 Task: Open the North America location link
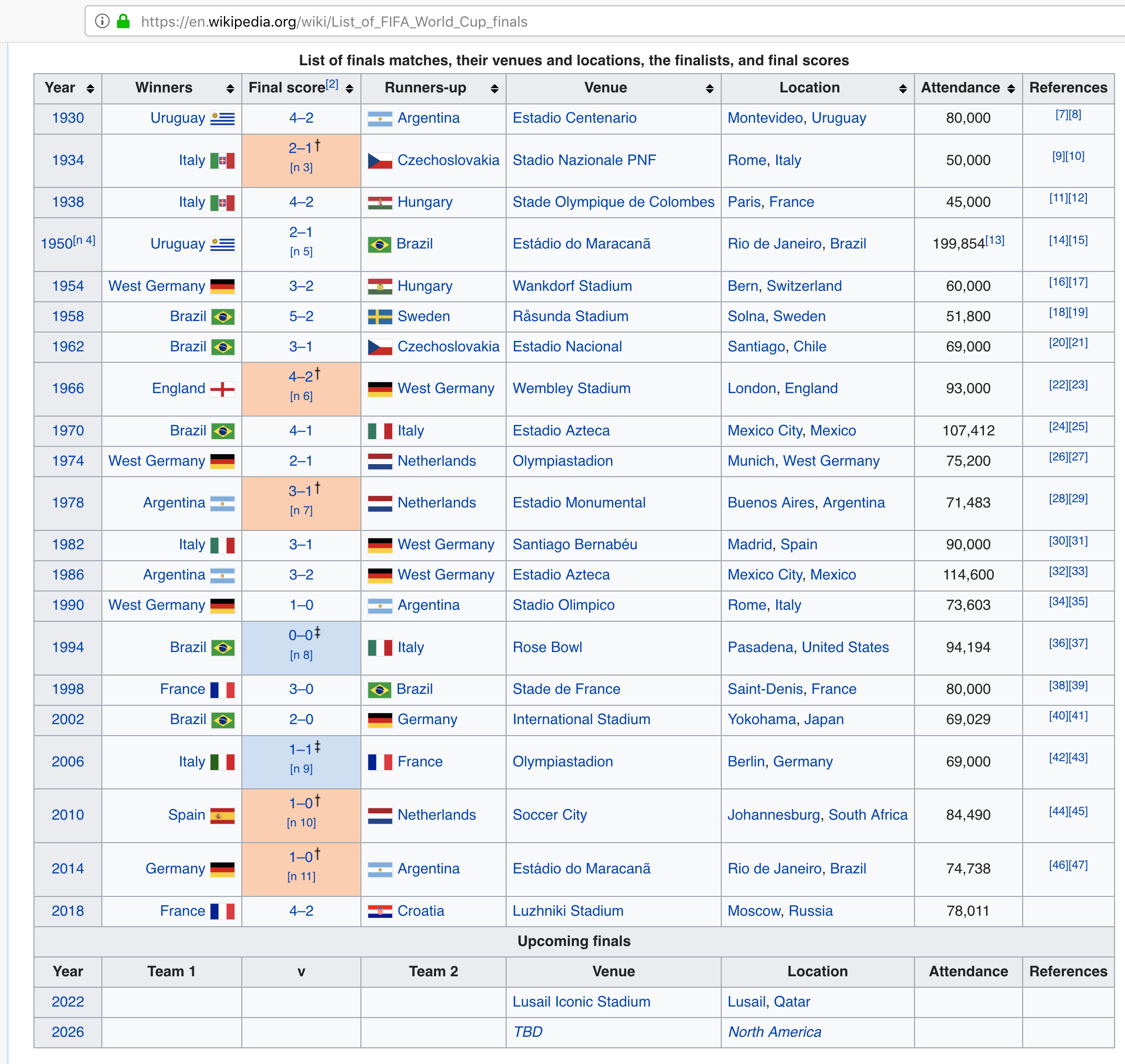click(x=775, y=1032)
